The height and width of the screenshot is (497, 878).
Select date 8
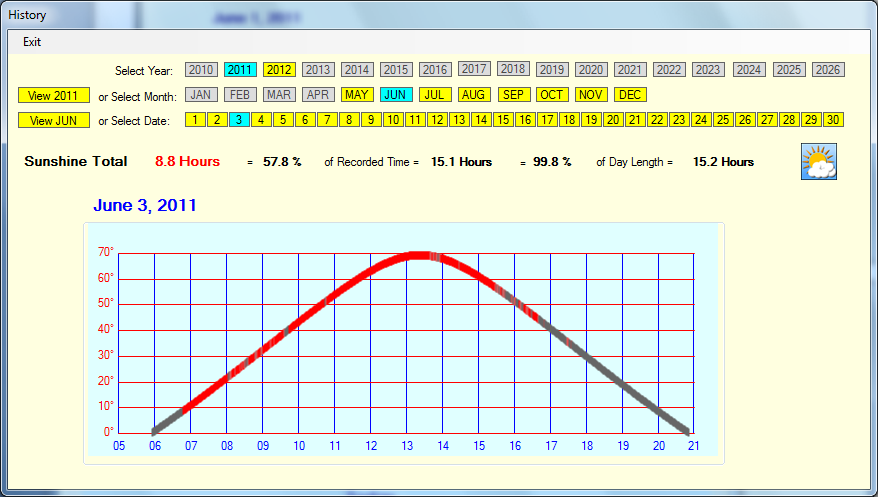(349, 120)
